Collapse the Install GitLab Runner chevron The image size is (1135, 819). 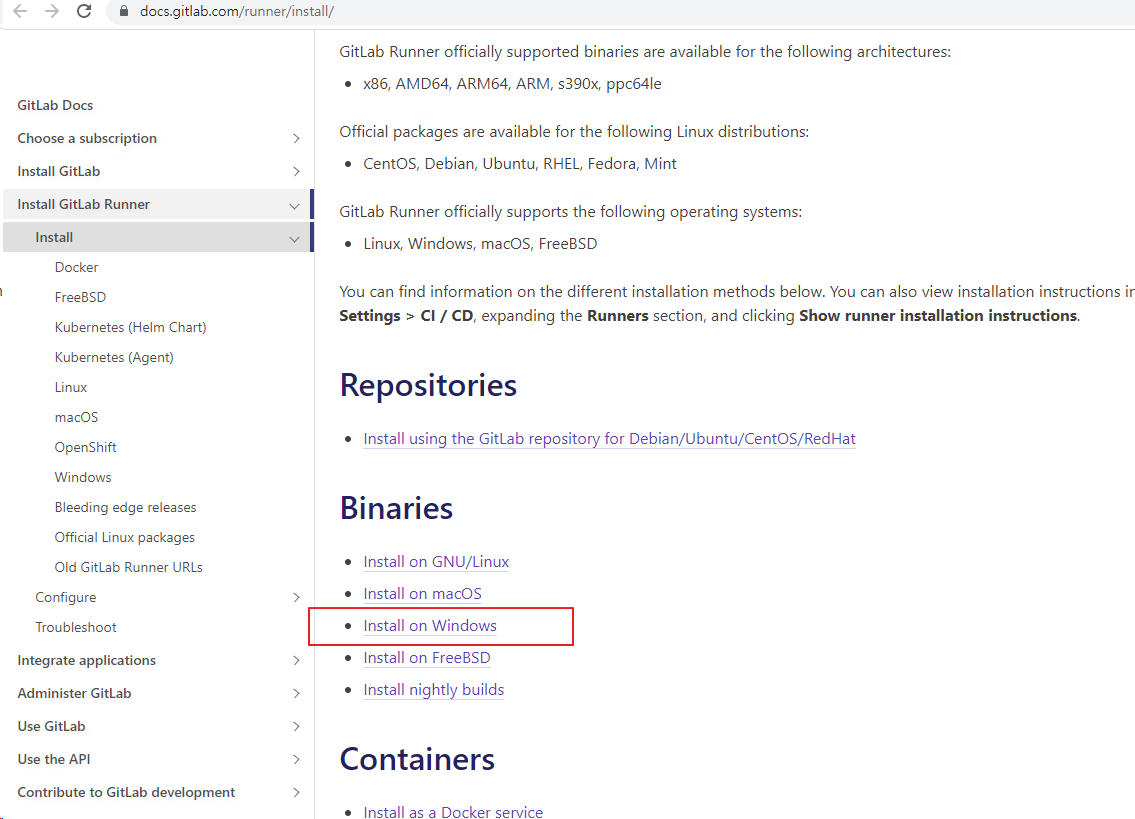click(294, 206)
